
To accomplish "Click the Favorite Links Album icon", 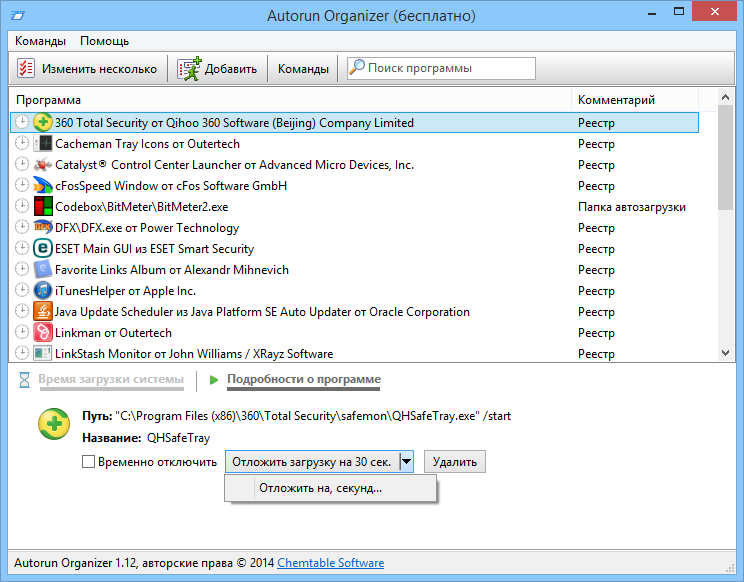I will [43, 269].
